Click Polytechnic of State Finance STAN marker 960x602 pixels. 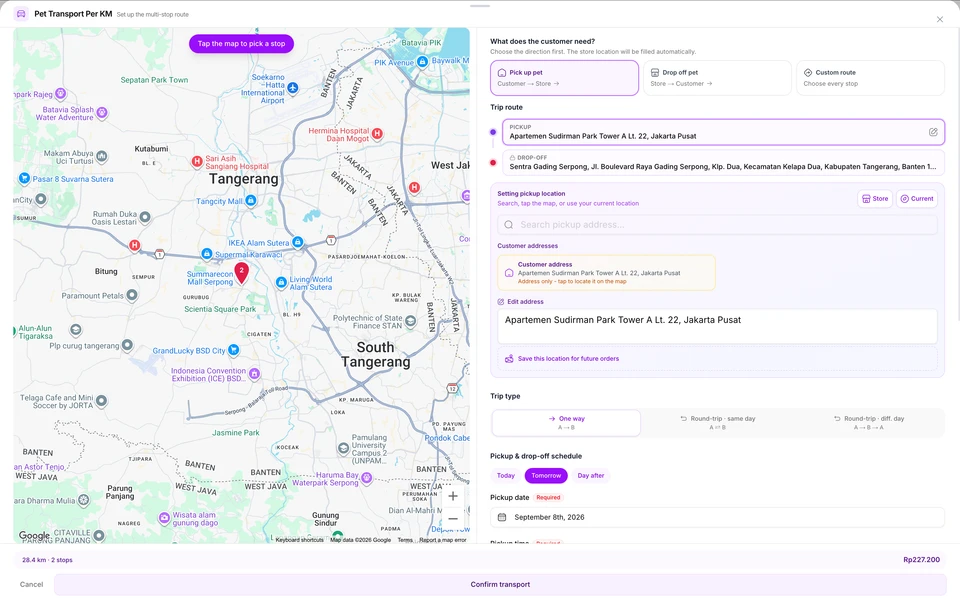point(411,321)
